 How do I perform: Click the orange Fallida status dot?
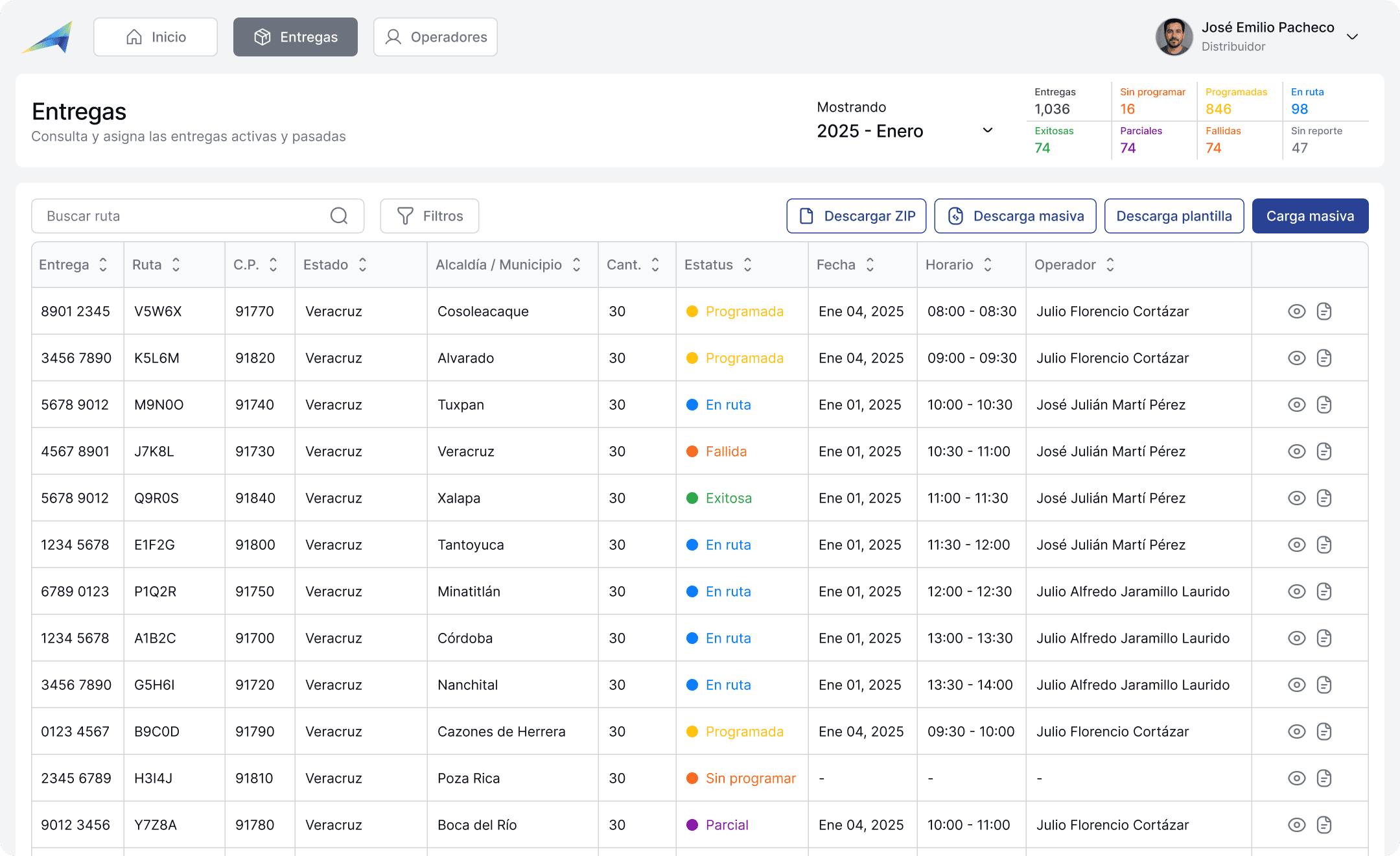point(692,451)
